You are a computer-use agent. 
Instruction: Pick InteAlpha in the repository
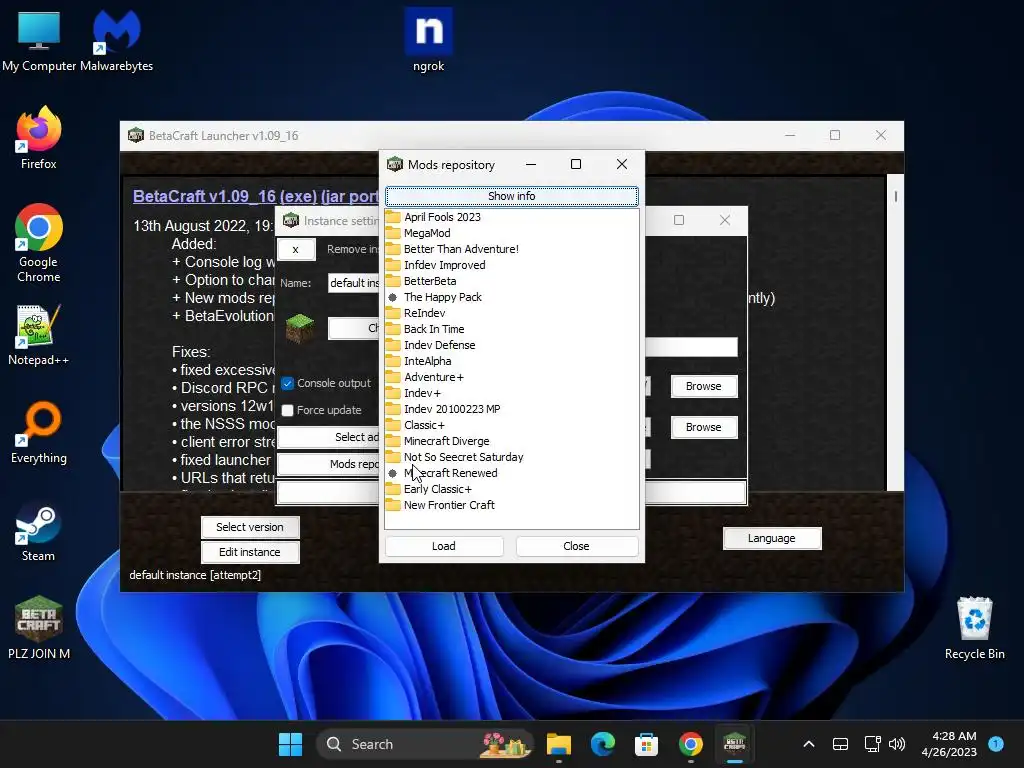pos(428,361)
